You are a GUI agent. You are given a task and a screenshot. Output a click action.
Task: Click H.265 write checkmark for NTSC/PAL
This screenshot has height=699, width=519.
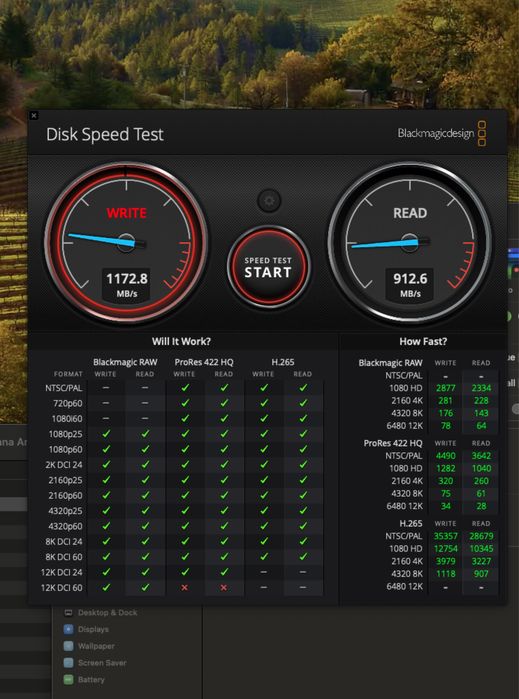click(264, 388)
